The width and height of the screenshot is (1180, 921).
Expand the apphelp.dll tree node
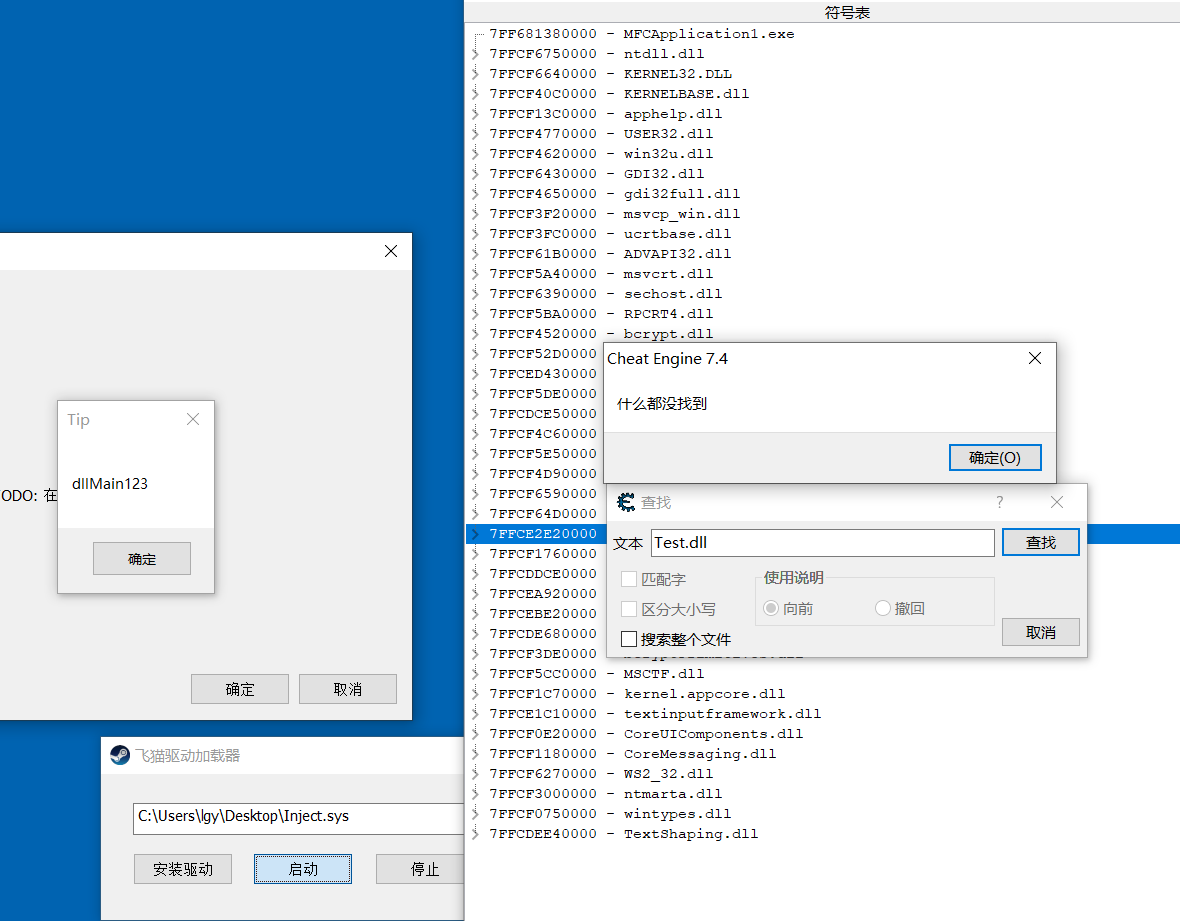(x=475, y=114)
